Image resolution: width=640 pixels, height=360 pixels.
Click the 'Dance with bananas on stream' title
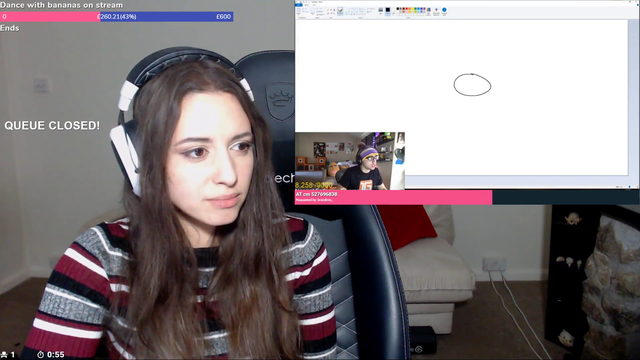click(61, 5)
